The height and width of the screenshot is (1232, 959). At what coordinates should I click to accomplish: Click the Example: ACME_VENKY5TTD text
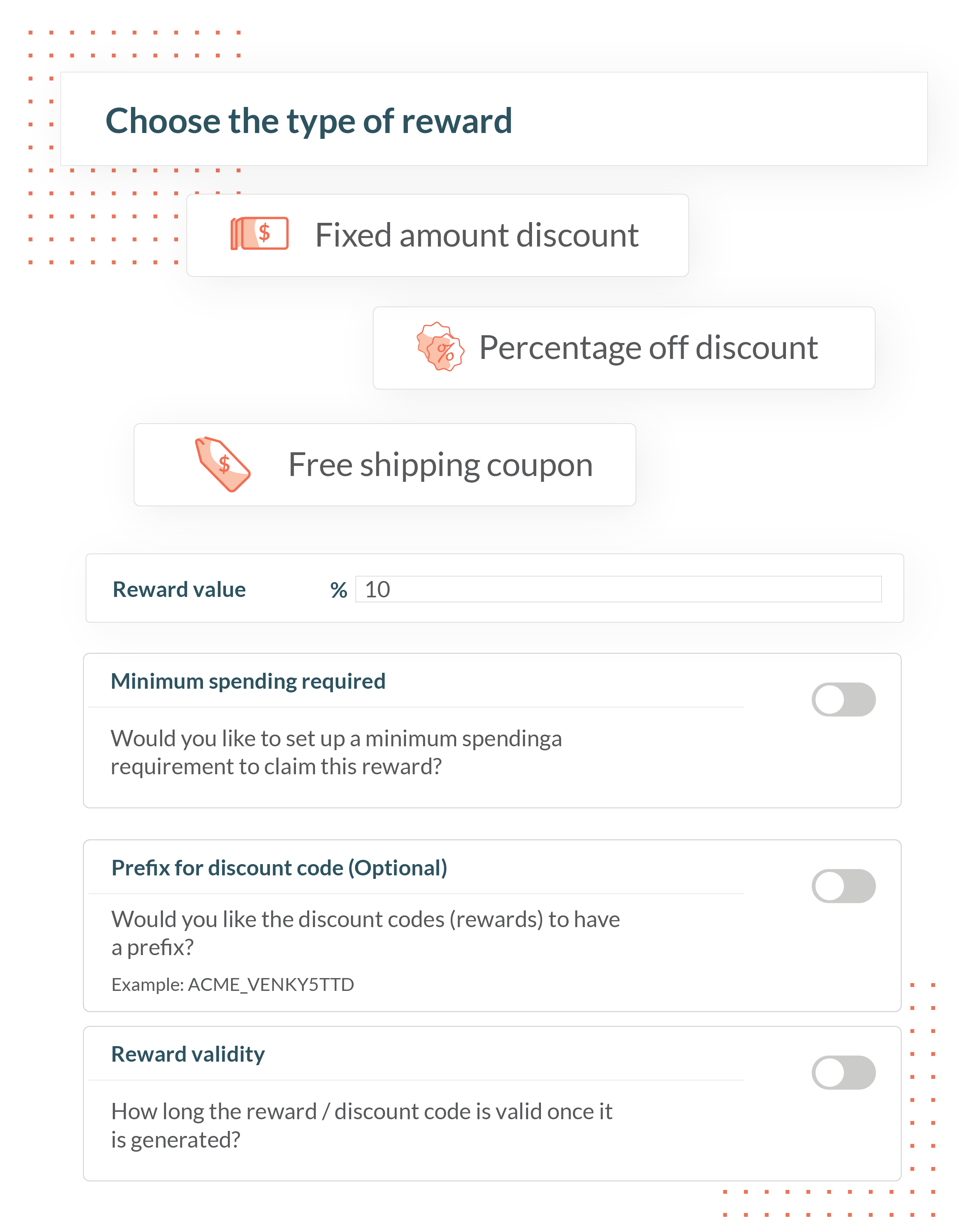pyautogui.click(x=233, y=984)
